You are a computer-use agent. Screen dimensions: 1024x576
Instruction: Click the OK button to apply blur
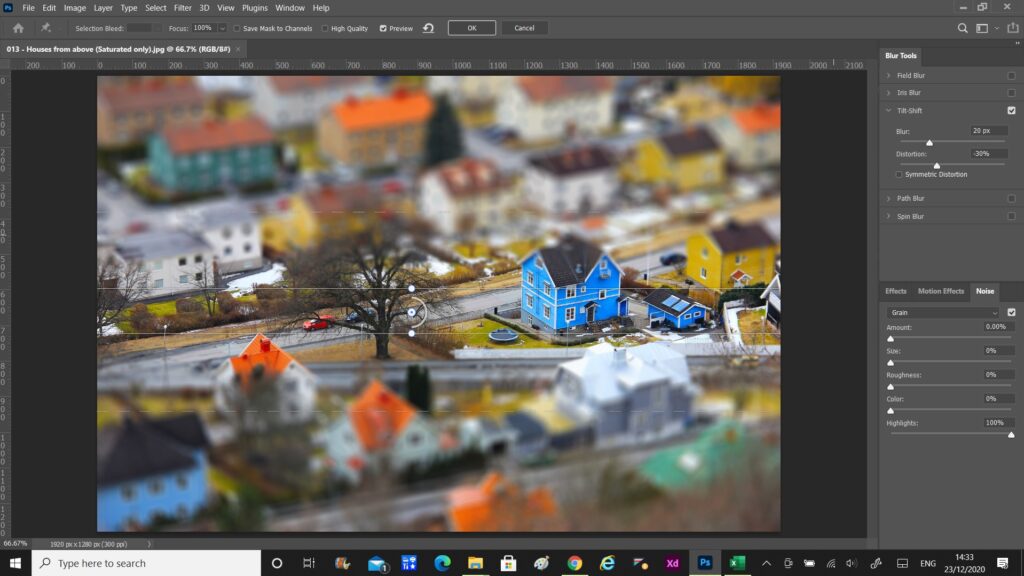(471, 28)
